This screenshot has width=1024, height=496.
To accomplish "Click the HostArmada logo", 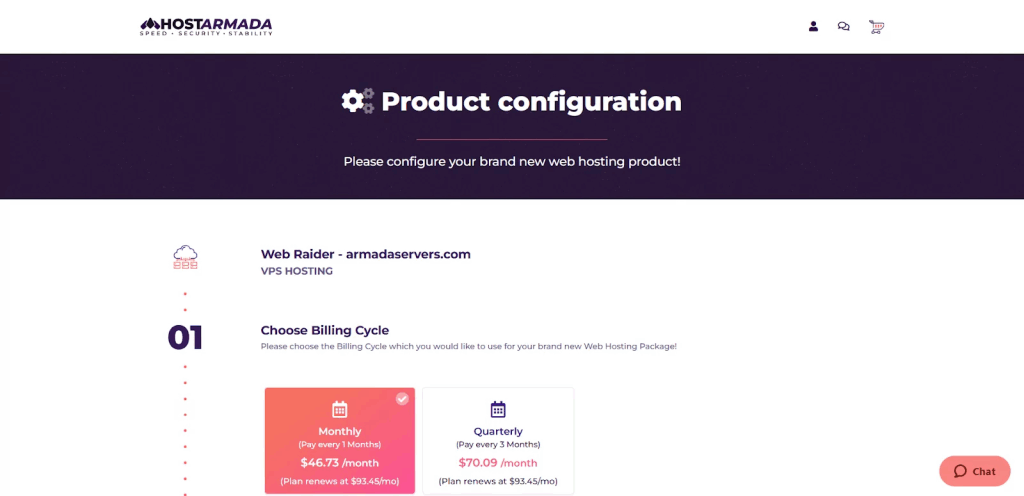I will click(x=206, y=26).
